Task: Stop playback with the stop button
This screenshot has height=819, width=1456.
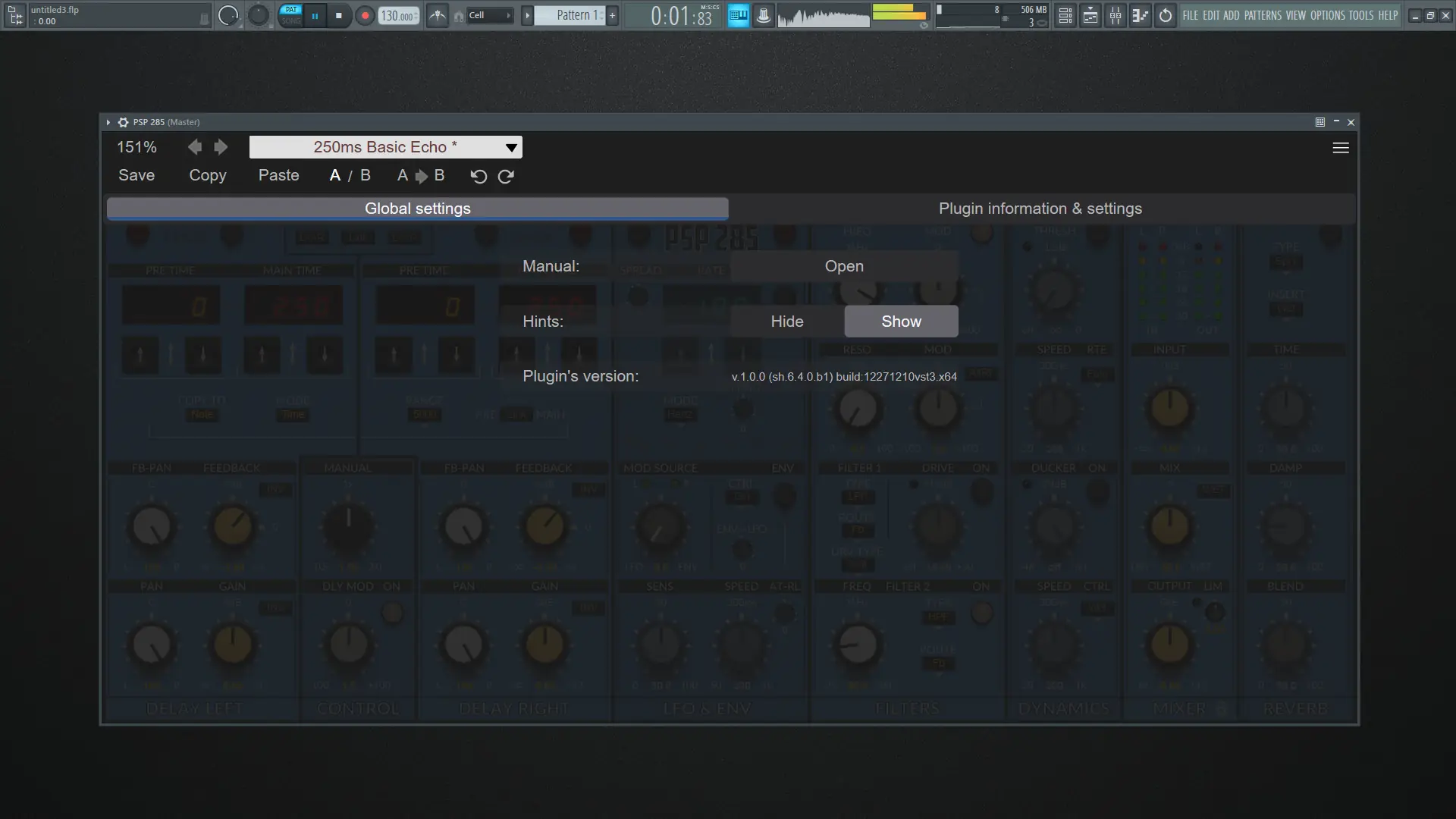Action: [339, 15]
